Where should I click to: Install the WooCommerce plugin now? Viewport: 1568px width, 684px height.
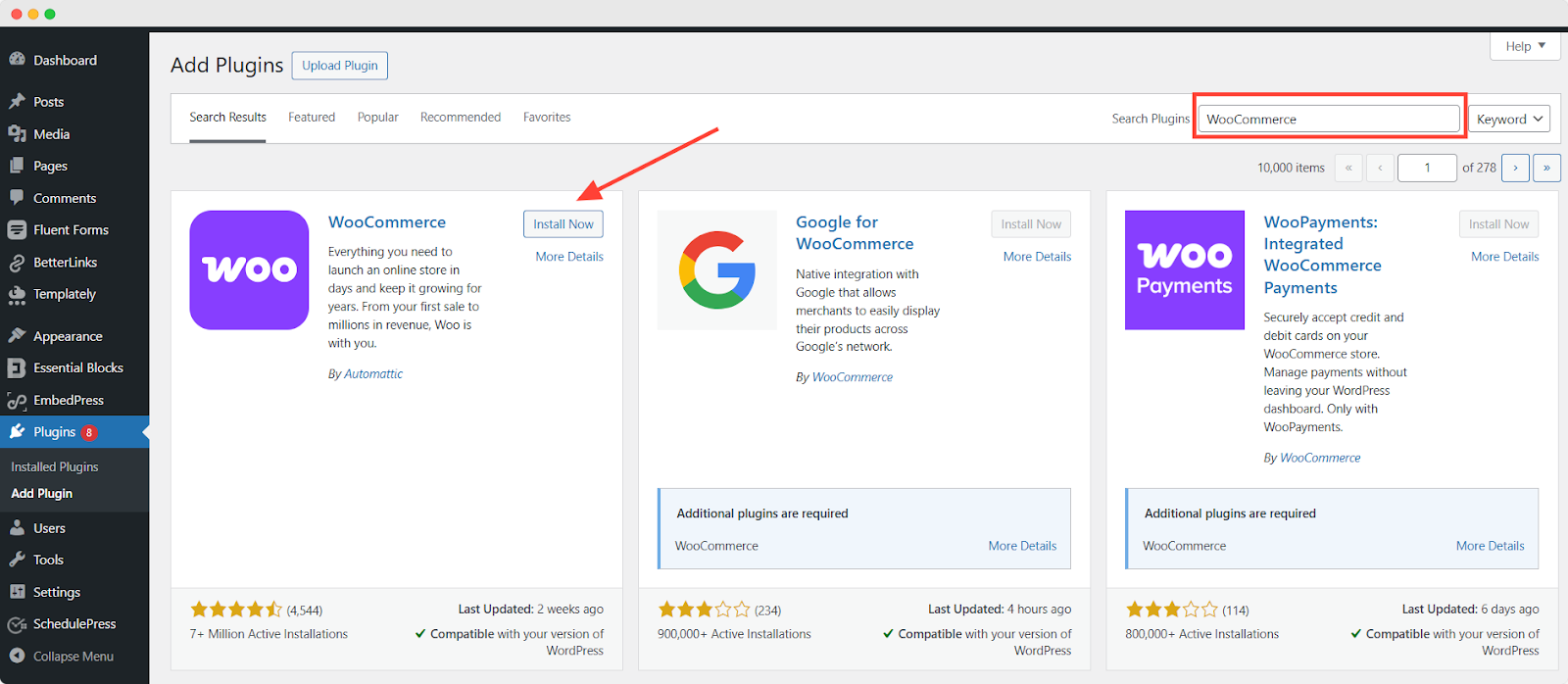tap(563, 224)
